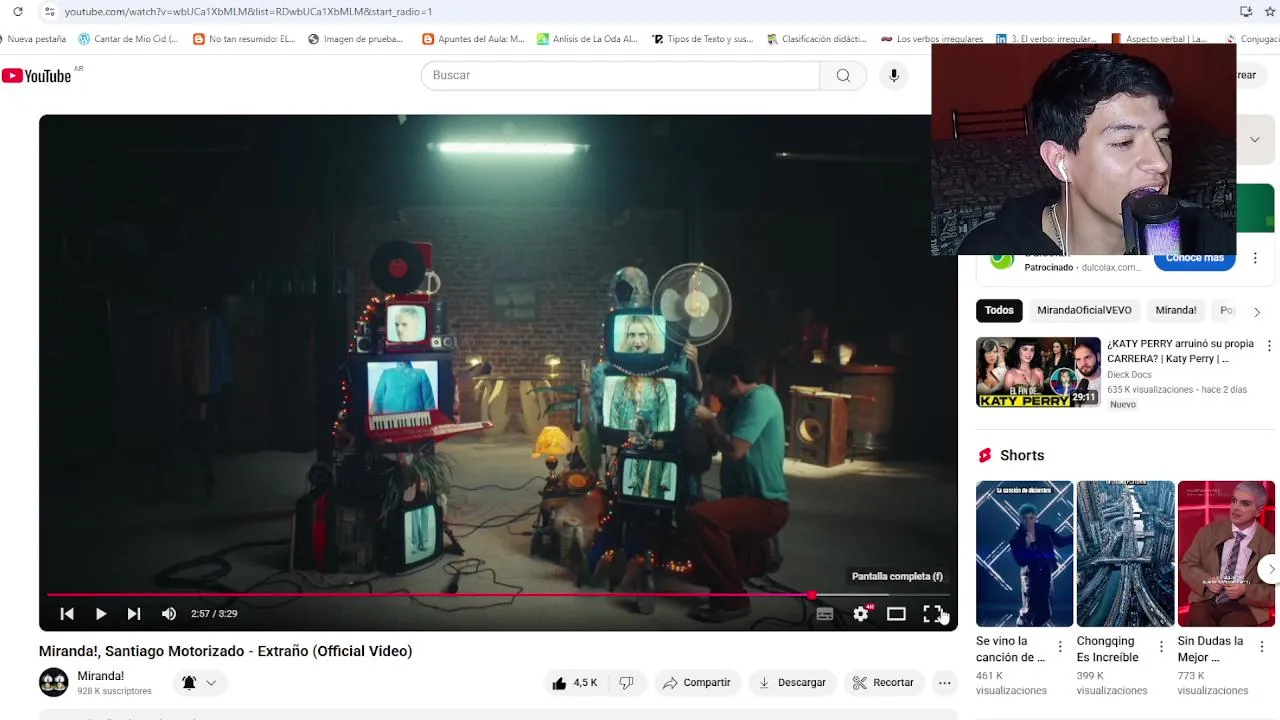Click Conoce más on the sponsored ad

coord(1194,258)
